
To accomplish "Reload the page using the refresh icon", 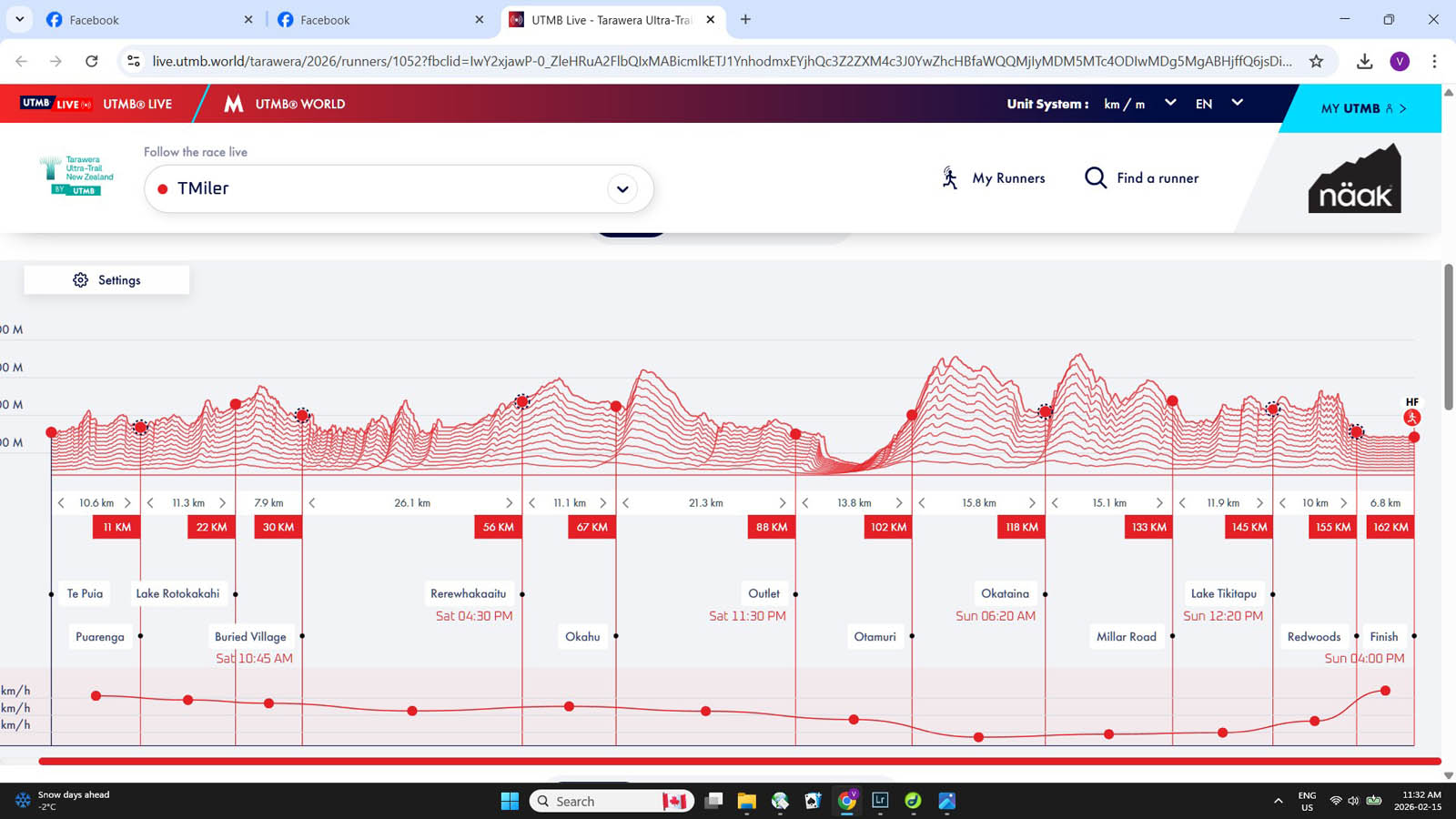I will pyautogui.click(x=91, y=61).
